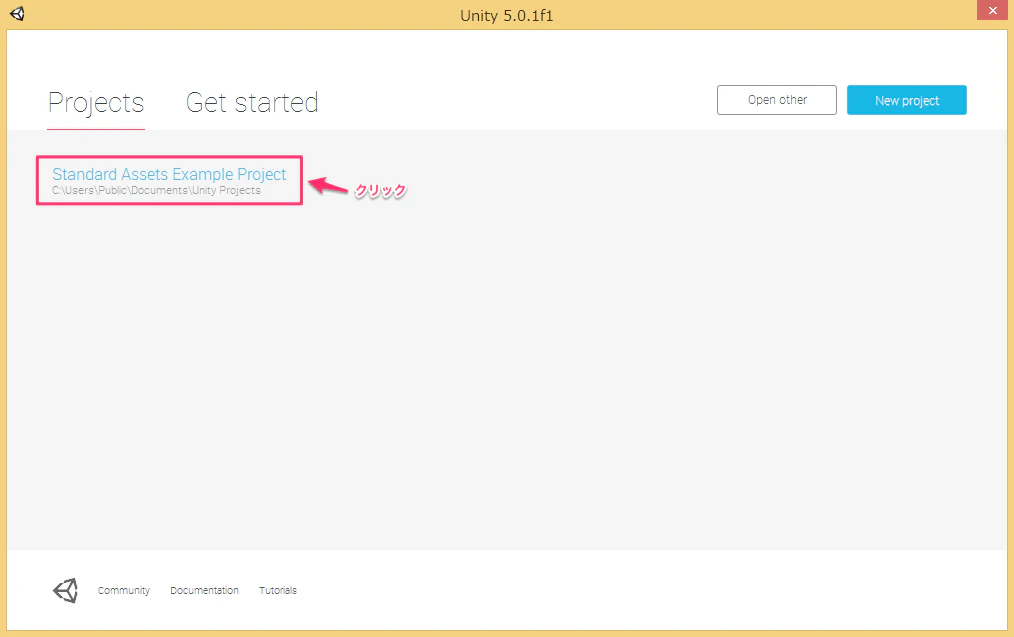Click the Open other button
This screenshot has height=637, width=1014.
[777, 100]
